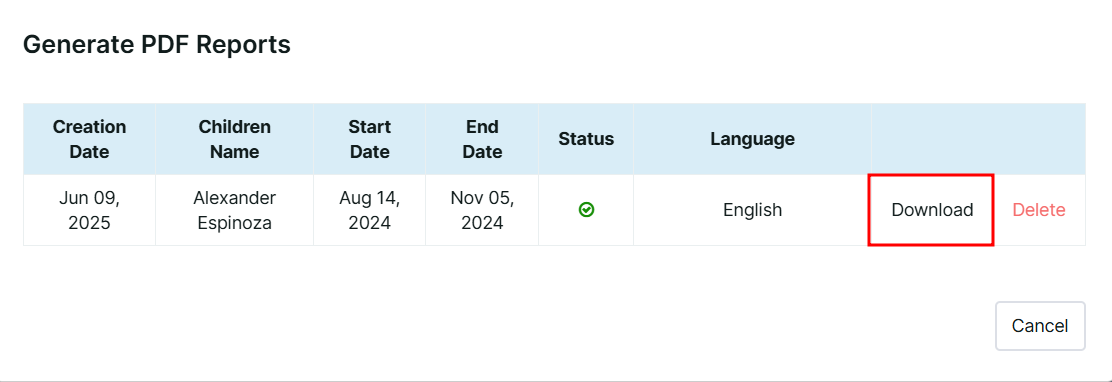Viewport: 1112px width, 382px height.
Task: Click the Start Date column header
Action: pyautogui.click(x=369, y=139)
